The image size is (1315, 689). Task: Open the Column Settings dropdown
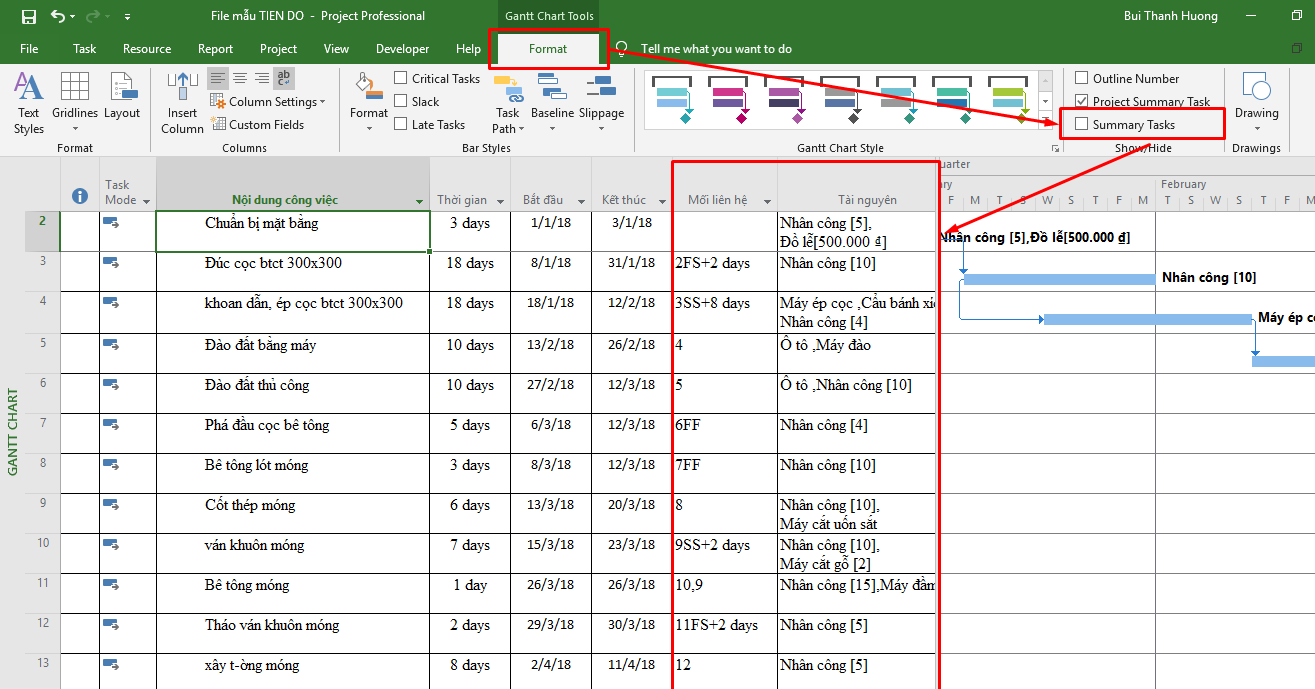pos(268,101)
